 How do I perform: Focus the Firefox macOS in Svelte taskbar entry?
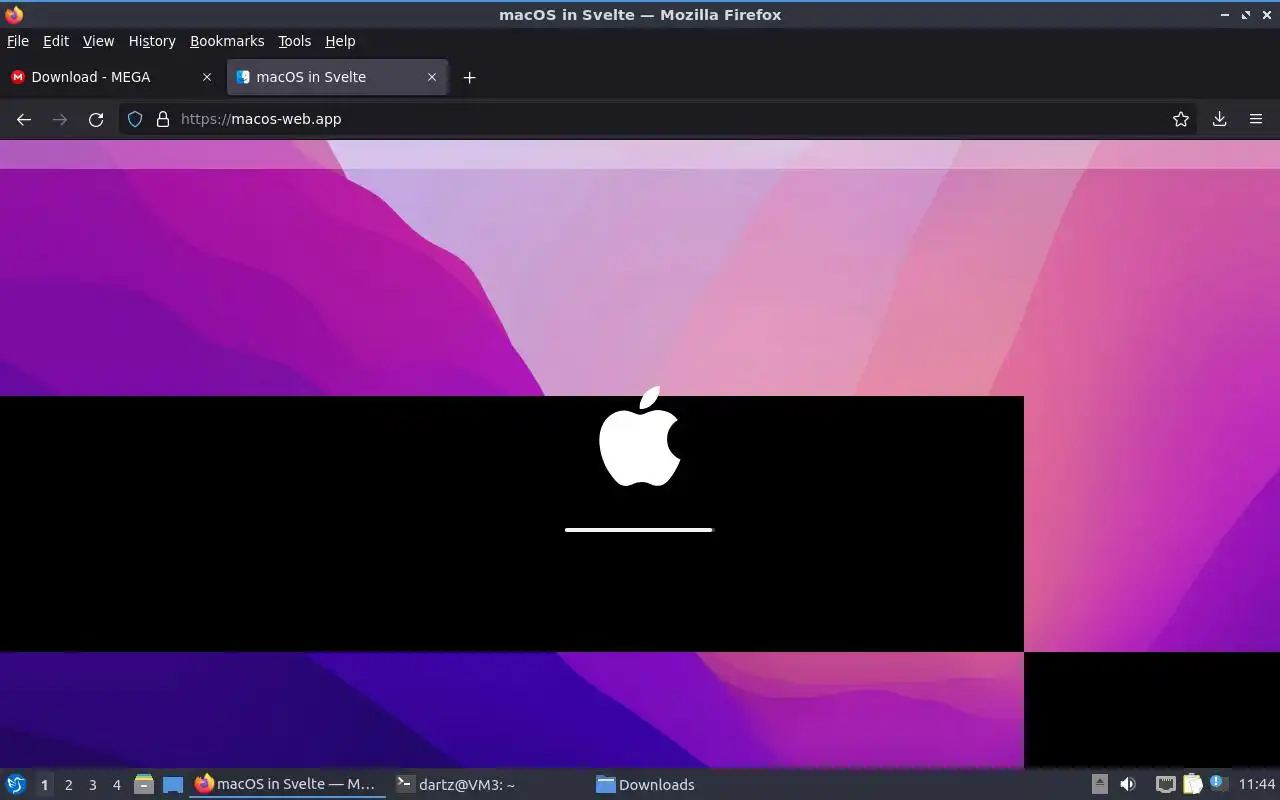pyautogui.click(x=288, y=784)
